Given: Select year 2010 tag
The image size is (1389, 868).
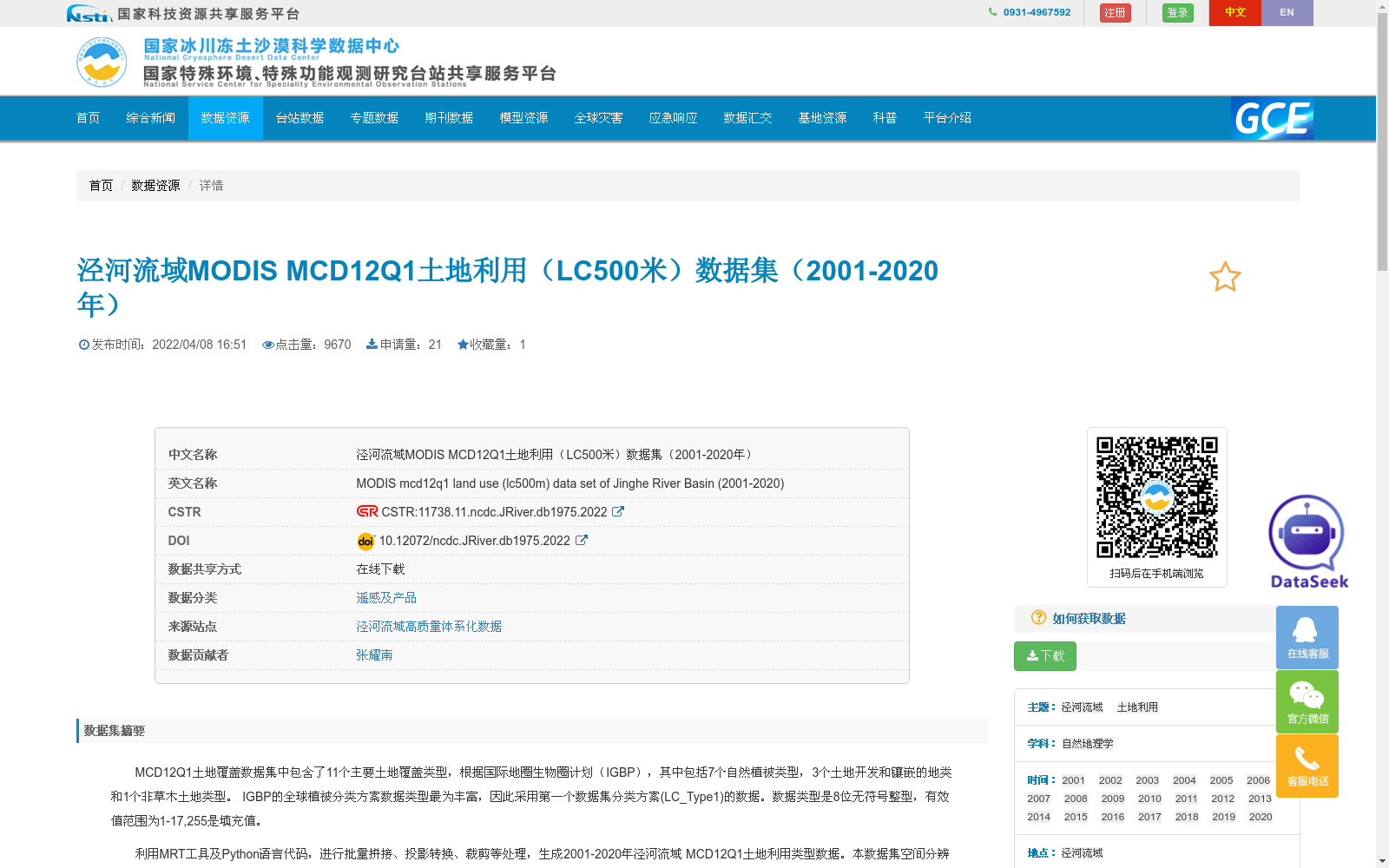Looking at the screenshot, I should click(1150, 799).
